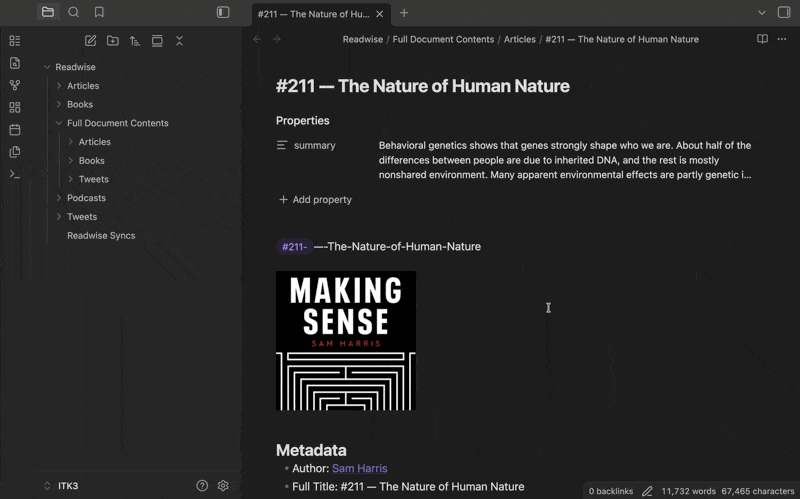Click Add property button
The width and height of the screenshot is (800, 499).
pyautogui.click(x=315, y=199)
